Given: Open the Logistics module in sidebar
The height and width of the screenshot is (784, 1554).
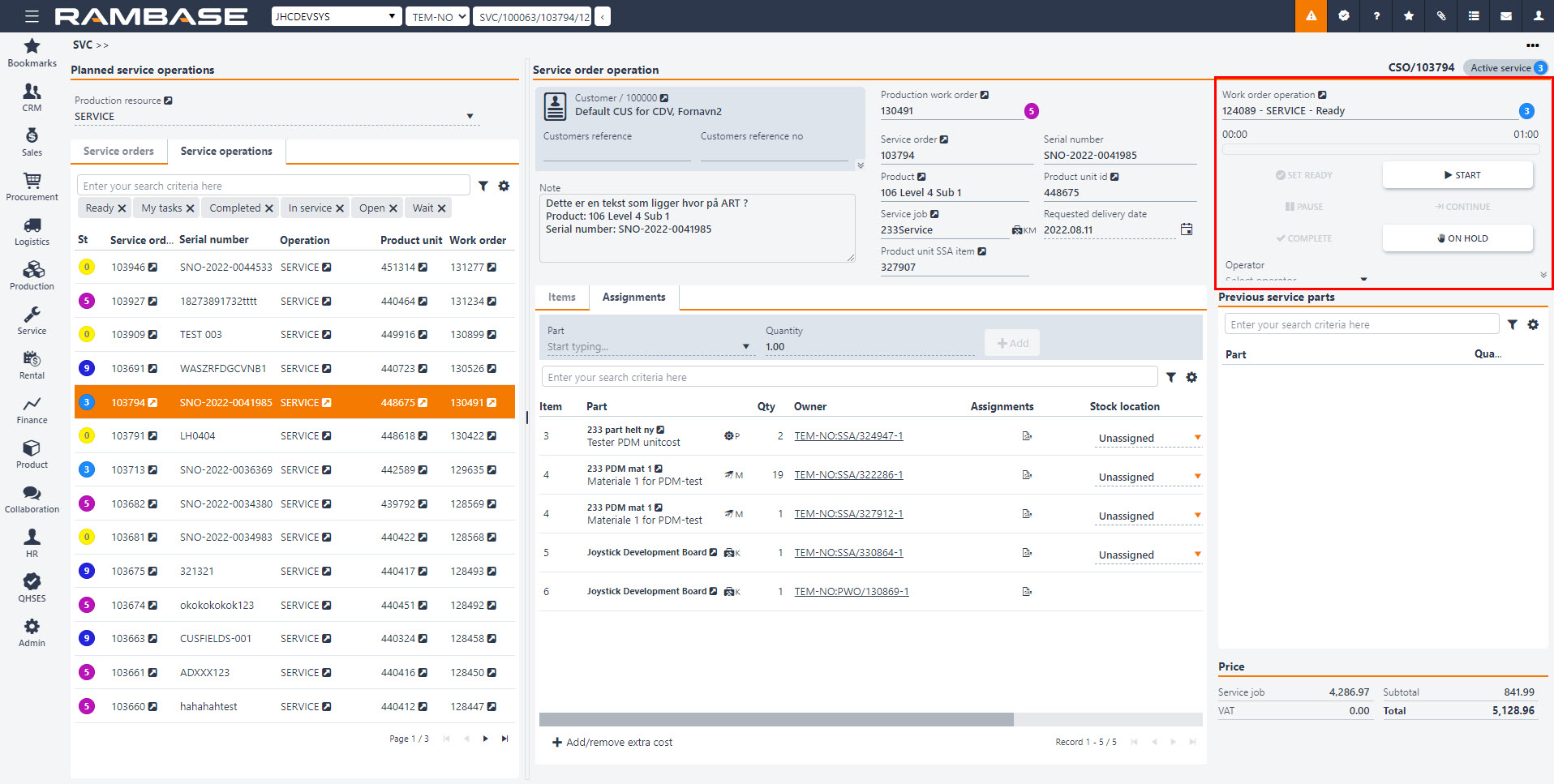Looking at the screenshot, I should (32, 231).
